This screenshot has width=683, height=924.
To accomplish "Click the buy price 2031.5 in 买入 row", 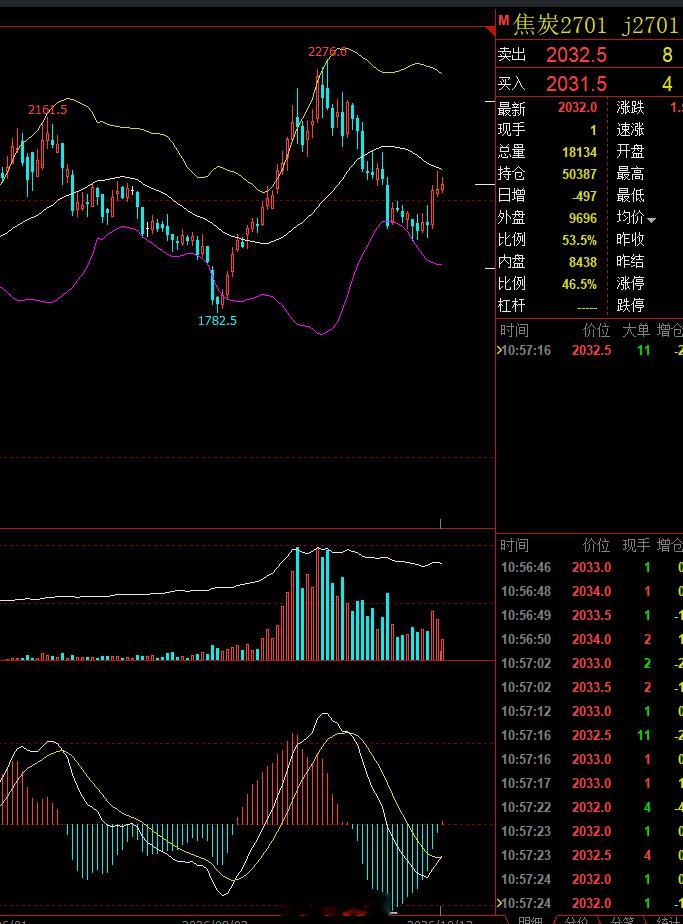I will click(576, 84).
